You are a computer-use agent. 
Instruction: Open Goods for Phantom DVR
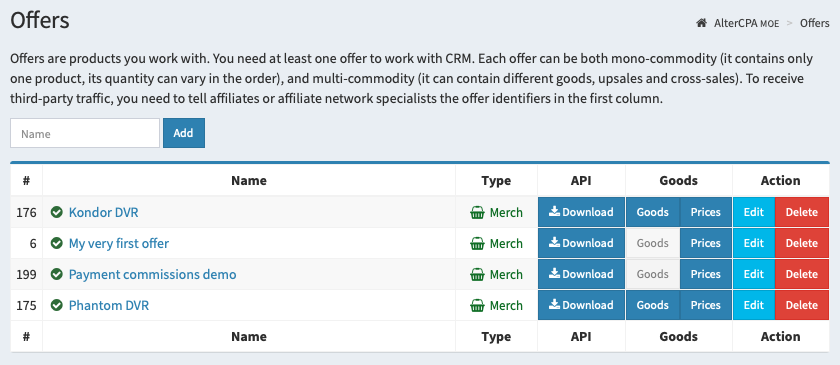click(652, 306)
